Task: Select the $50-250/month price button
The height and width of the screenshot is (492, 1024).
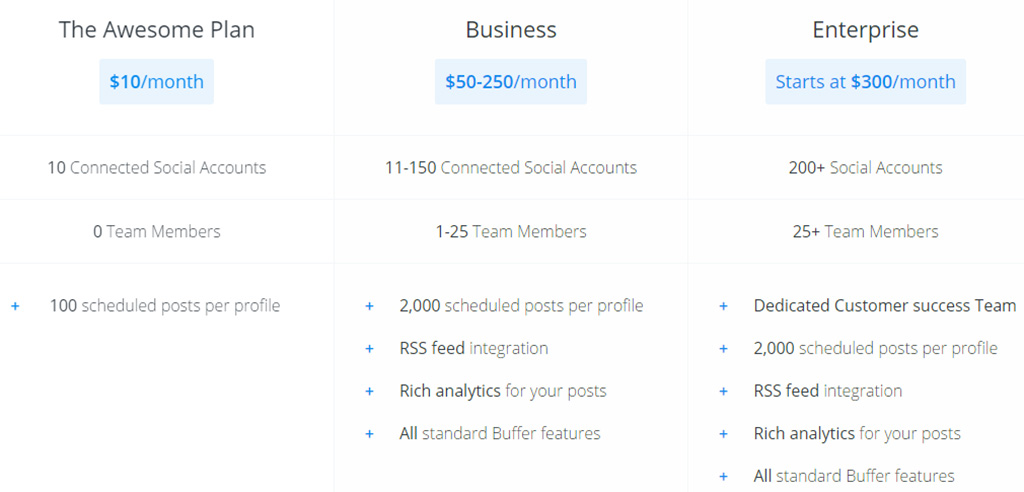Action: point(510,82)
